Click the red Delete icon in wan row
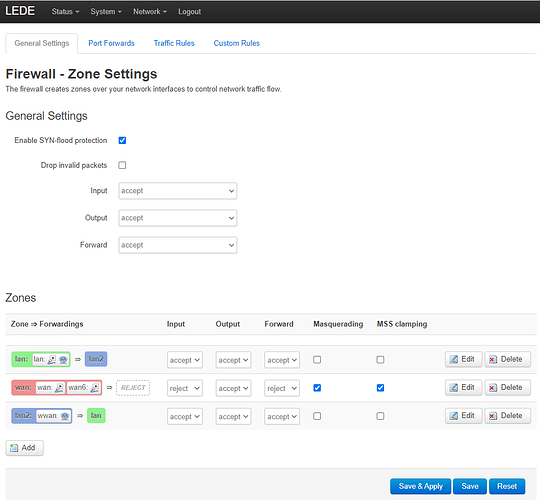 pos(493,388)
